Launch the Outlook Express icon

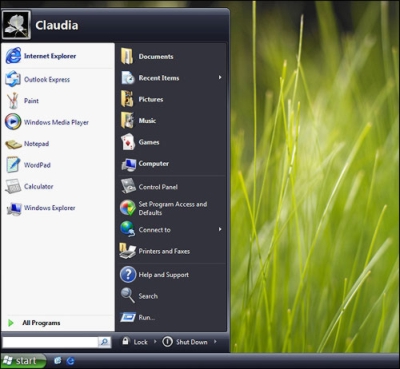(x=13, y=79)
